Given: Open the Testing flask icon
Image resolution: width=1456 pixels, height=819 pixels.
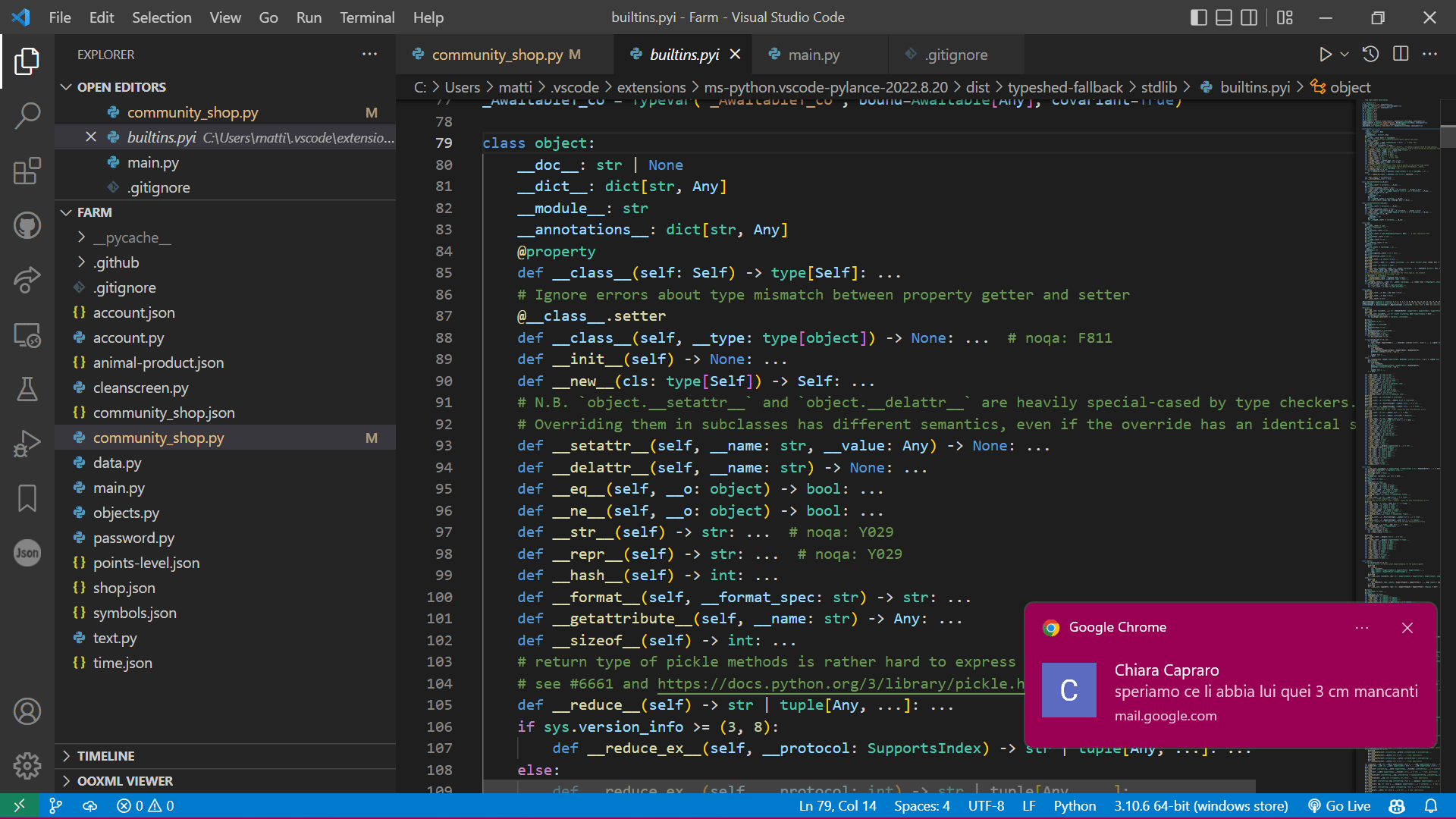Looking at the screenshot, I should 27,390.
